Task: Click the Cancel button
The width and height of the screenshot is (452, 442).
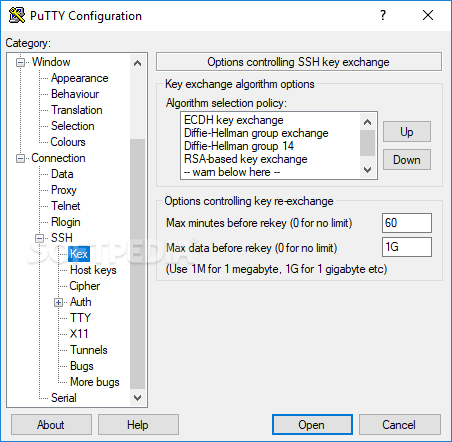Action: coord(399,425)
